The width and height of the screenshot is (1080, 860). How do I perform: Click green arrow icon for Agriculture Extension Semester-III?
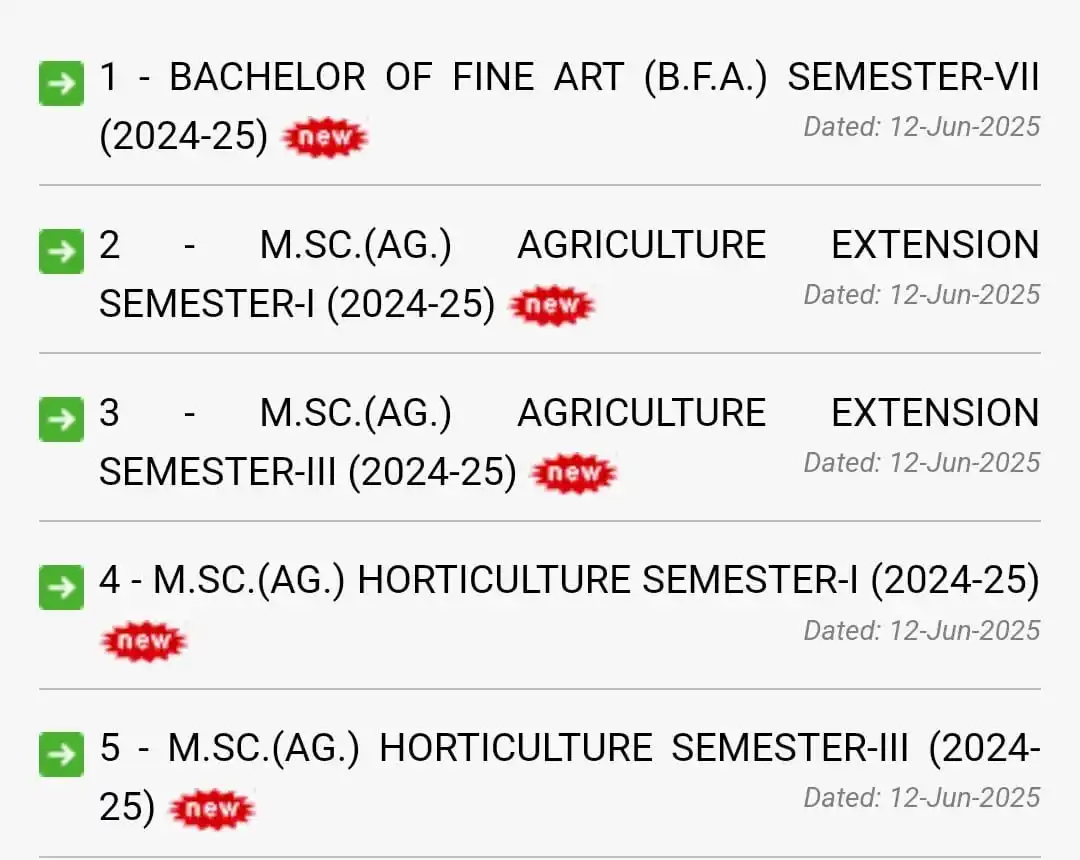pyautogui.click(x=61, y=419)
